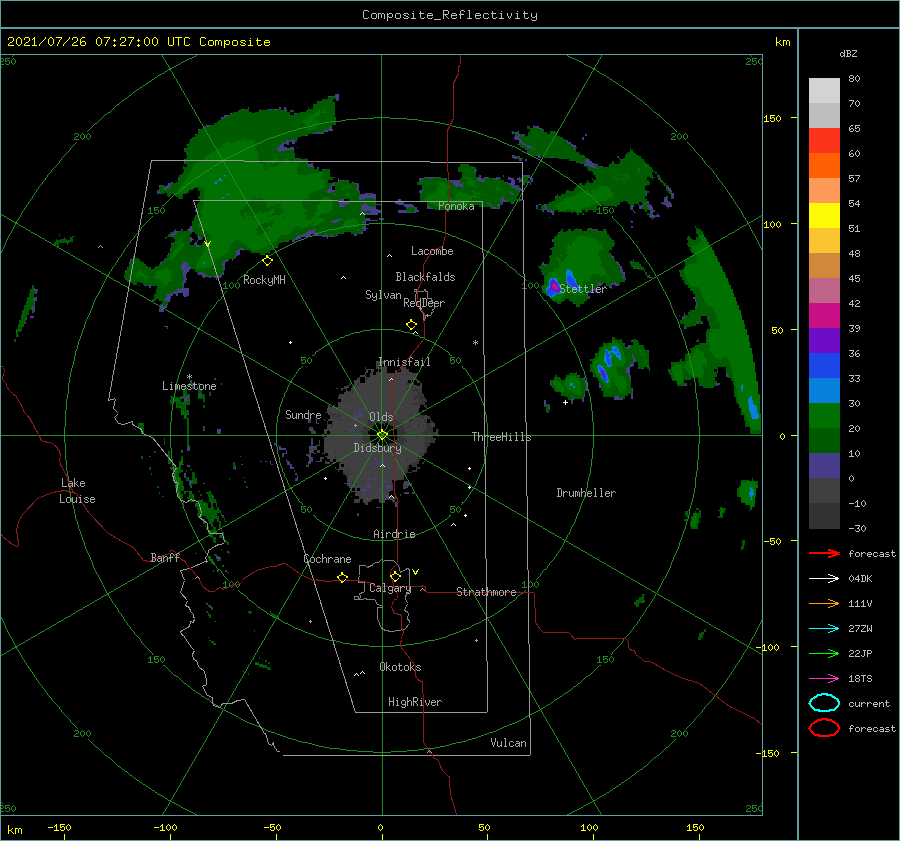Click the yellow diamond marker near Cochrane

tap(342, 577)
